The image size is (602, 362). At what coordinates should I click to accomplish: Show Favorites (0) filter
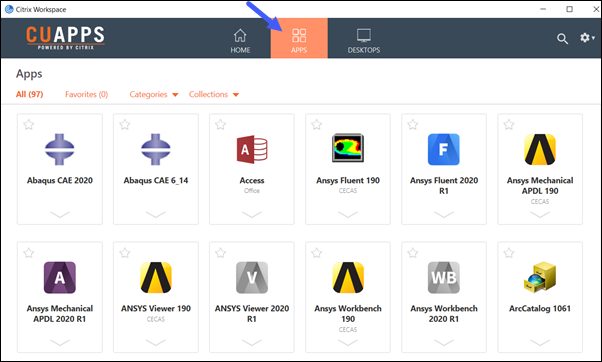coord(86,94)
